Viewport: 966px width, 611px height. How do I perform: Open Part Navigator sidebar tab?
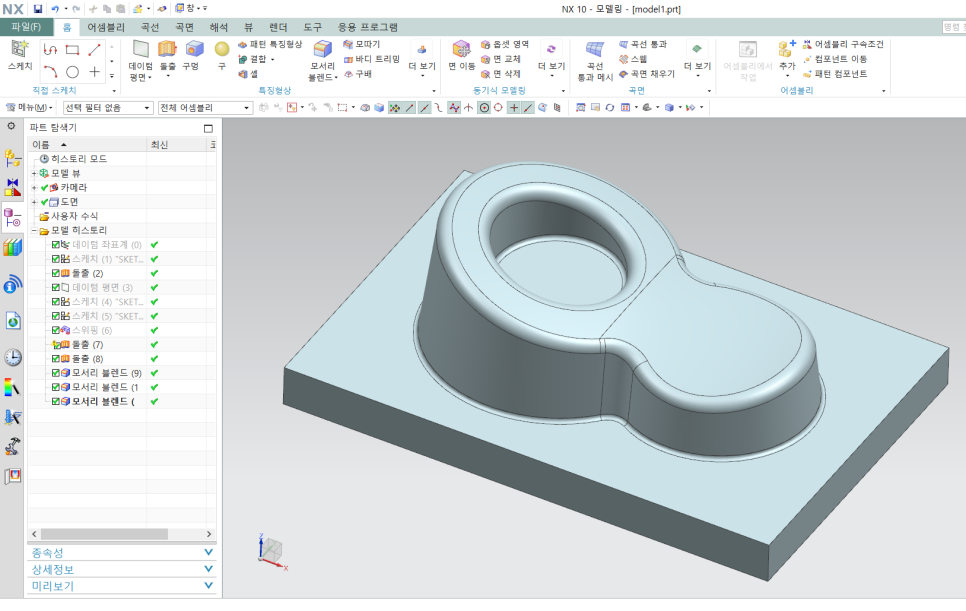12,218
